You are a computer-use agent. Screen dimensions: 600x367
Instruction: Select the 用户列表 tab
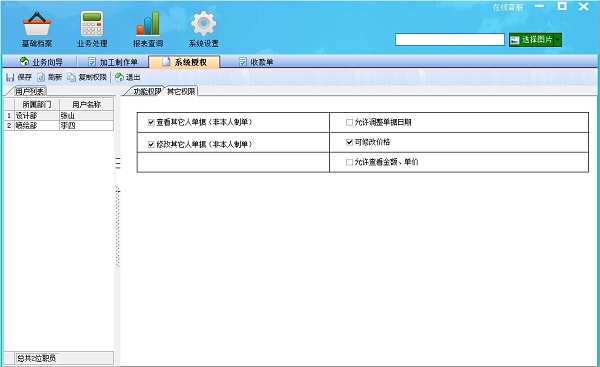click(x=29, y=91)
